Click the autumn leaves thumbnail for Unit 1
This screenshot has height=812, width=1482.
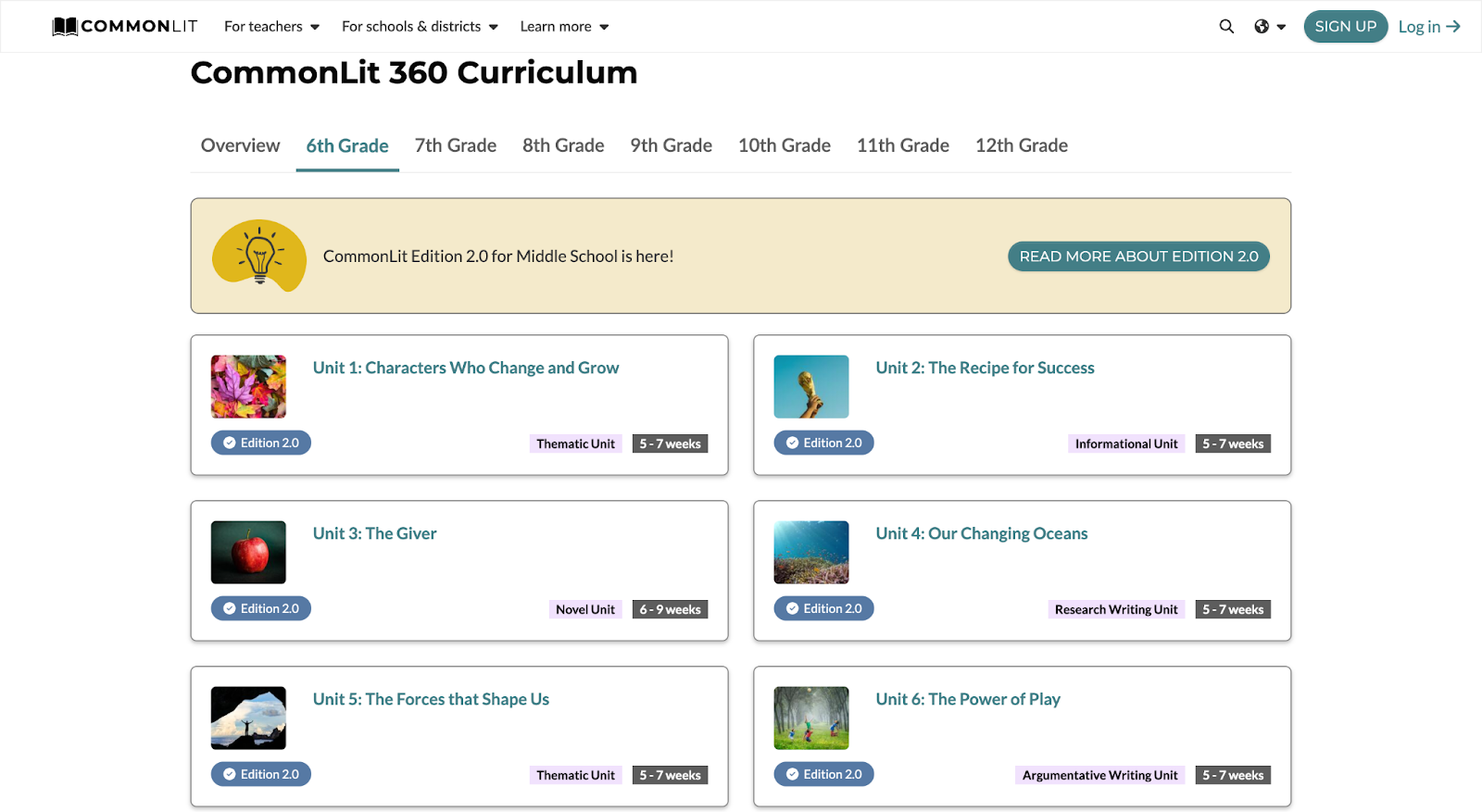click(x=248, y=387)
